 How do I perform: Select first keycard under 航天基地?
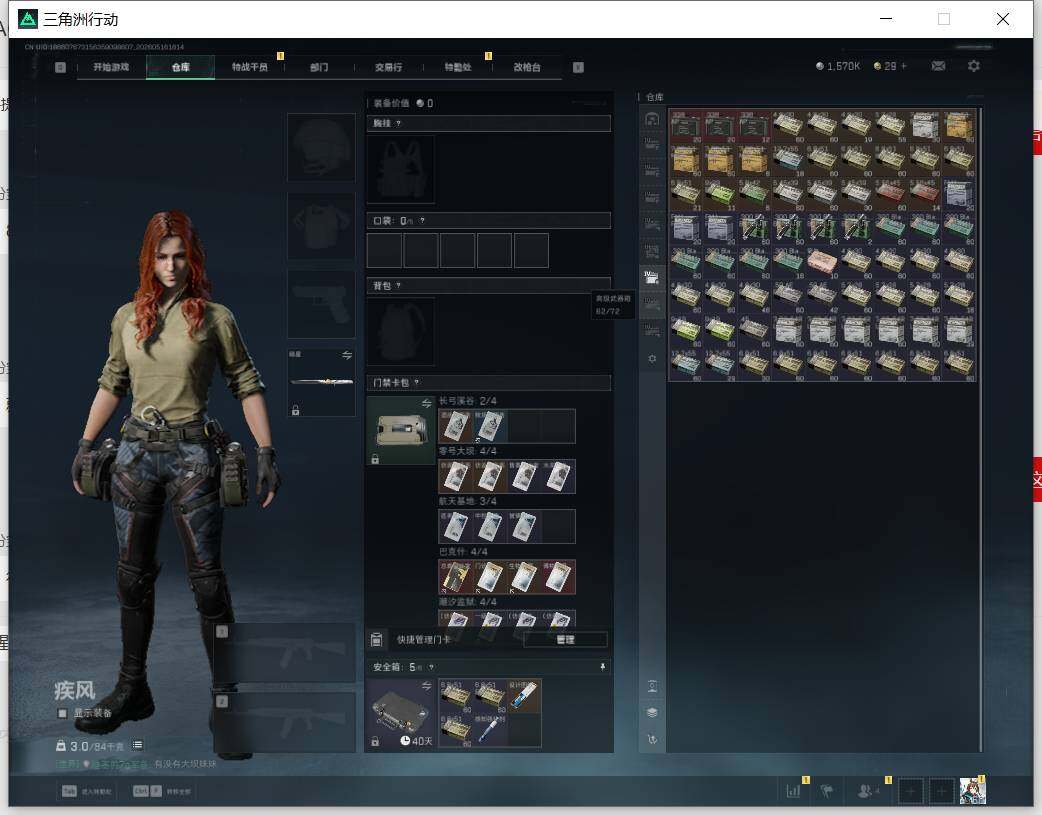pos(456,526)
